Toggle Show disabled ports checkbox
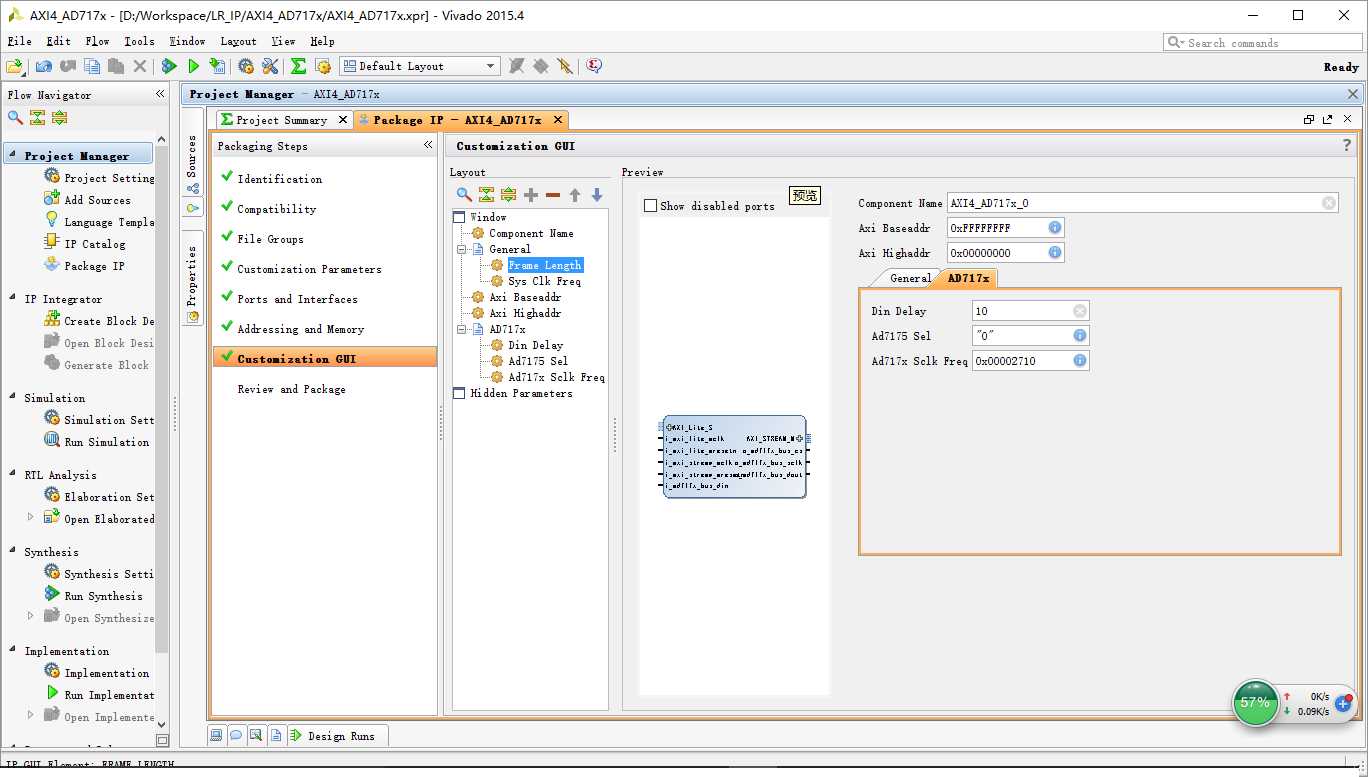Screen dimensions: 1368x777 [651, 206]
